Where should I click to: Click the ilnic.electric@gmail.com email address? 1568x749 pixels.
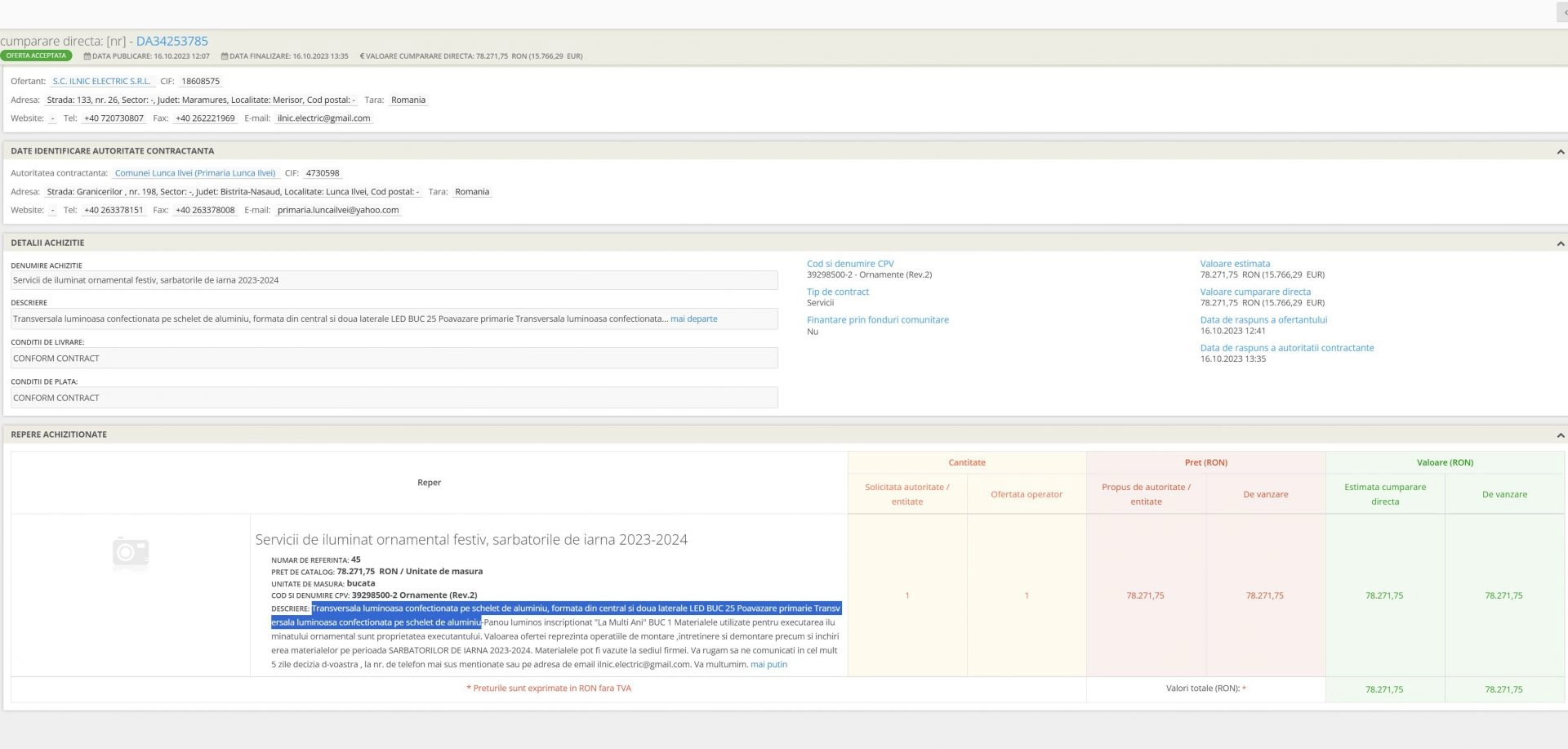click(323, 118)
